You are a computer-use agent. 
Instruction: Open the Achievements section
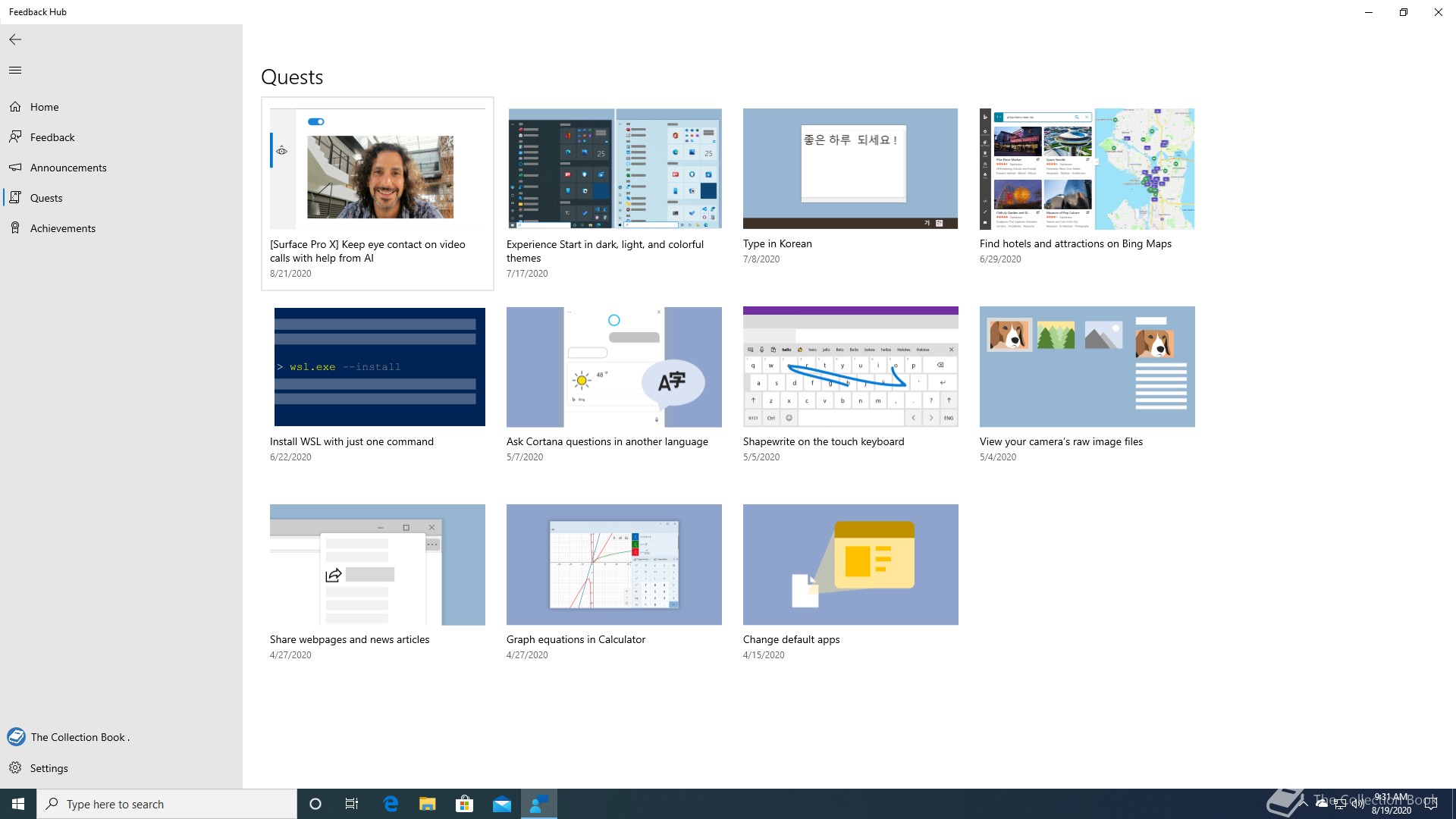pos(121,228)
